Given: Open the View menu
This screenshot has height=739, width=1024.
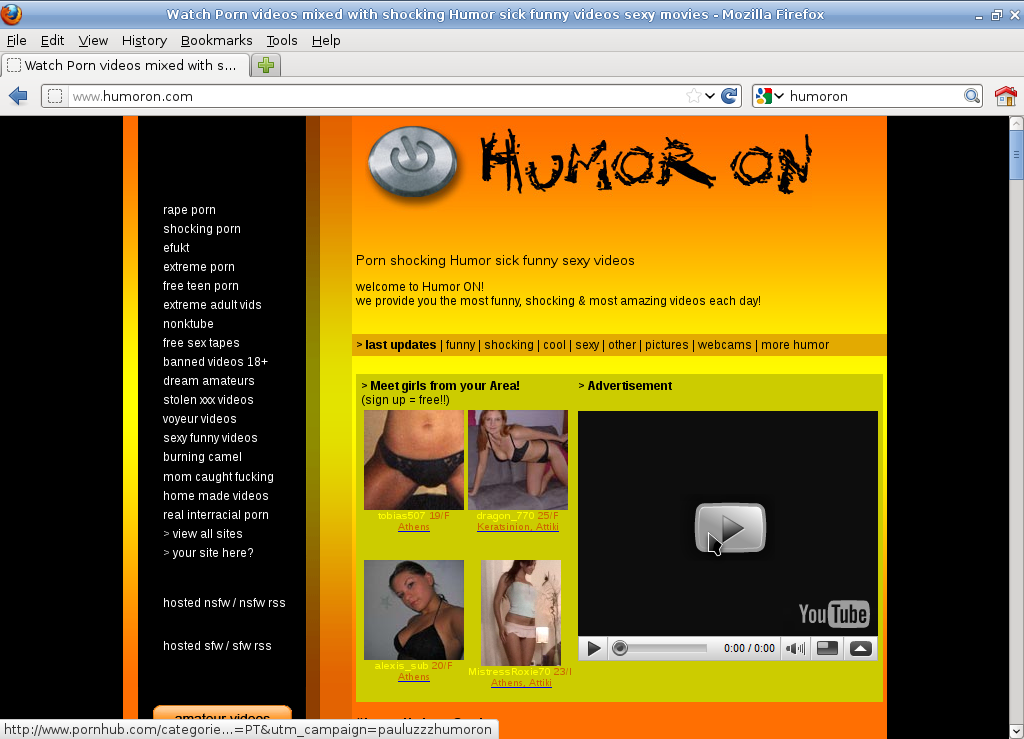Looking at the screenshot, I should 93,40.
